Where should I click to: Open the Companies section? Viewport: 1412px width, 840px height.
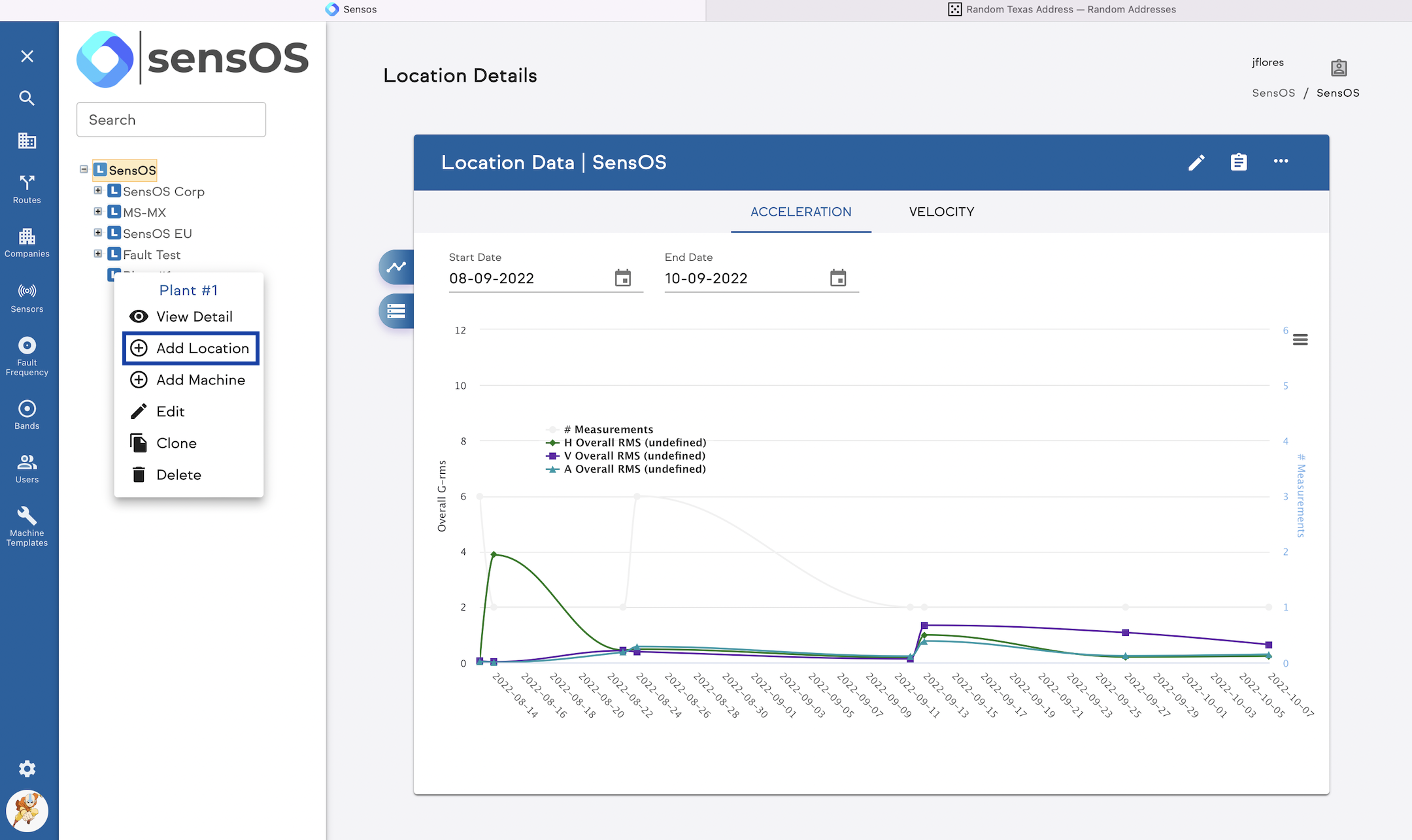pyautogui.click(x=27, y=243)
